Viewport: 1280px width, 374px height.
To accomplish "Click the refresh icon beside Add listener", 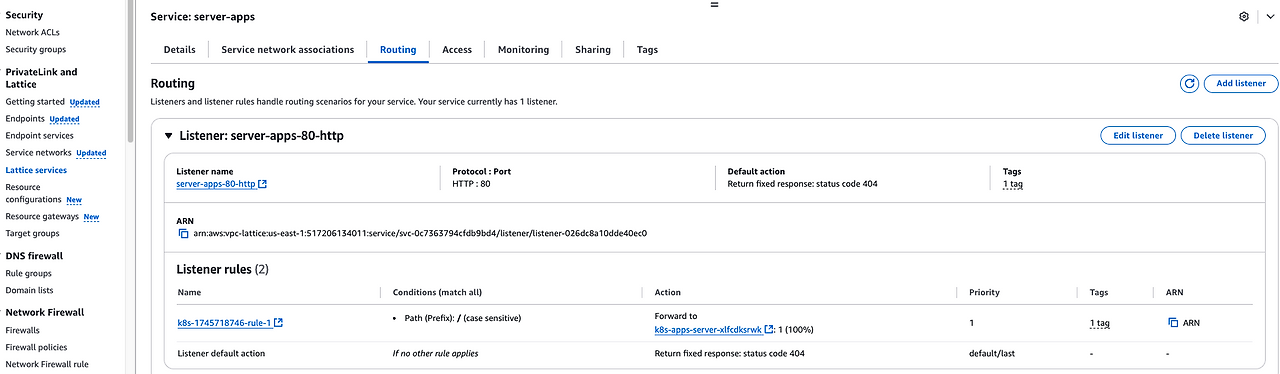I will point(1189,84).
